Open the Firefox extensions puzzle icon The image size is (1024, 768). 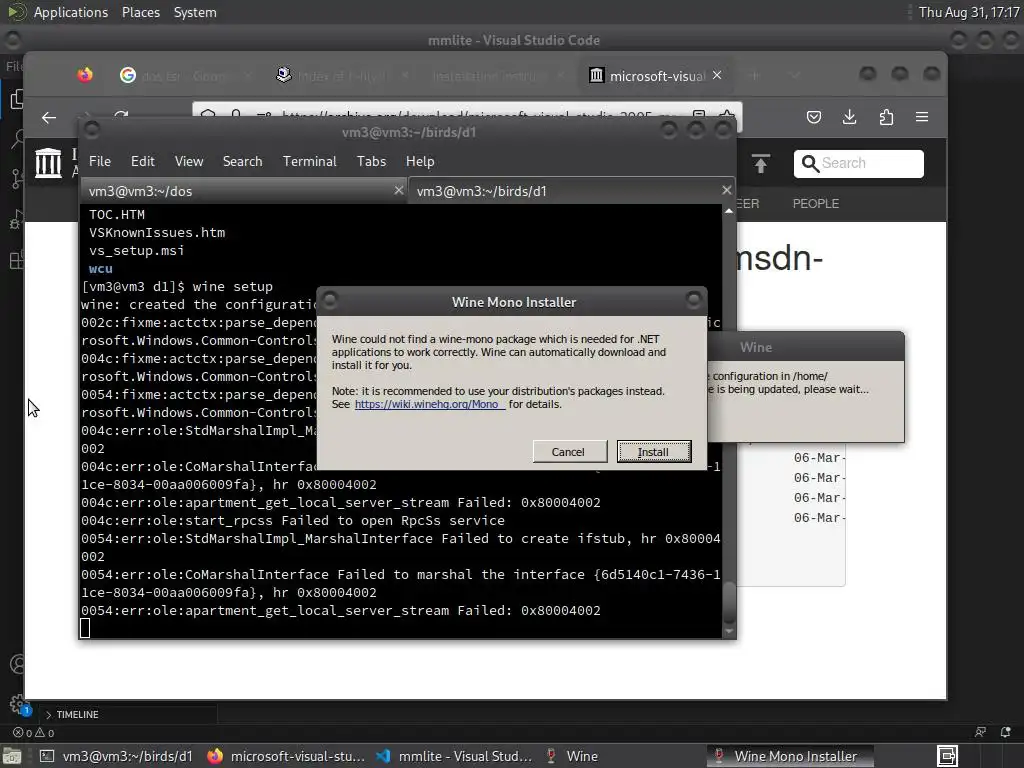pyautogui.click(x=886, y=118)
